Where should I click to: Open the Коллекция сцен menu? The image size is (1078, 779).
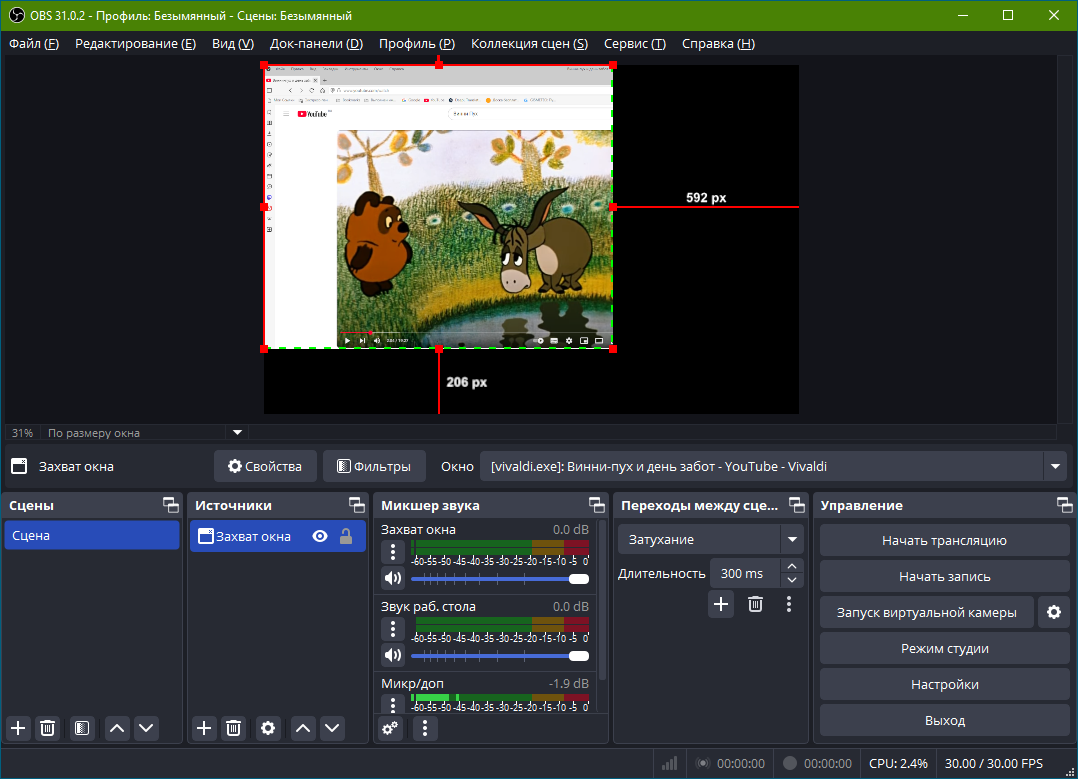(x=529, y=44)
